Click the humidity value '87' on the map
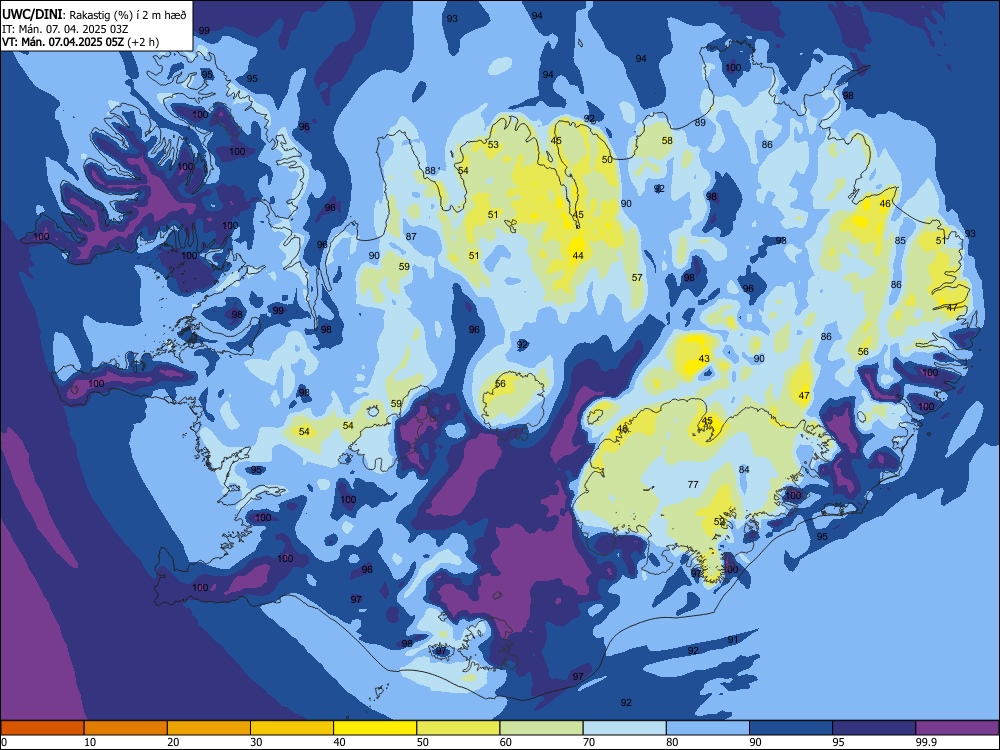The image size is (1000, 750). coord(411,237)
